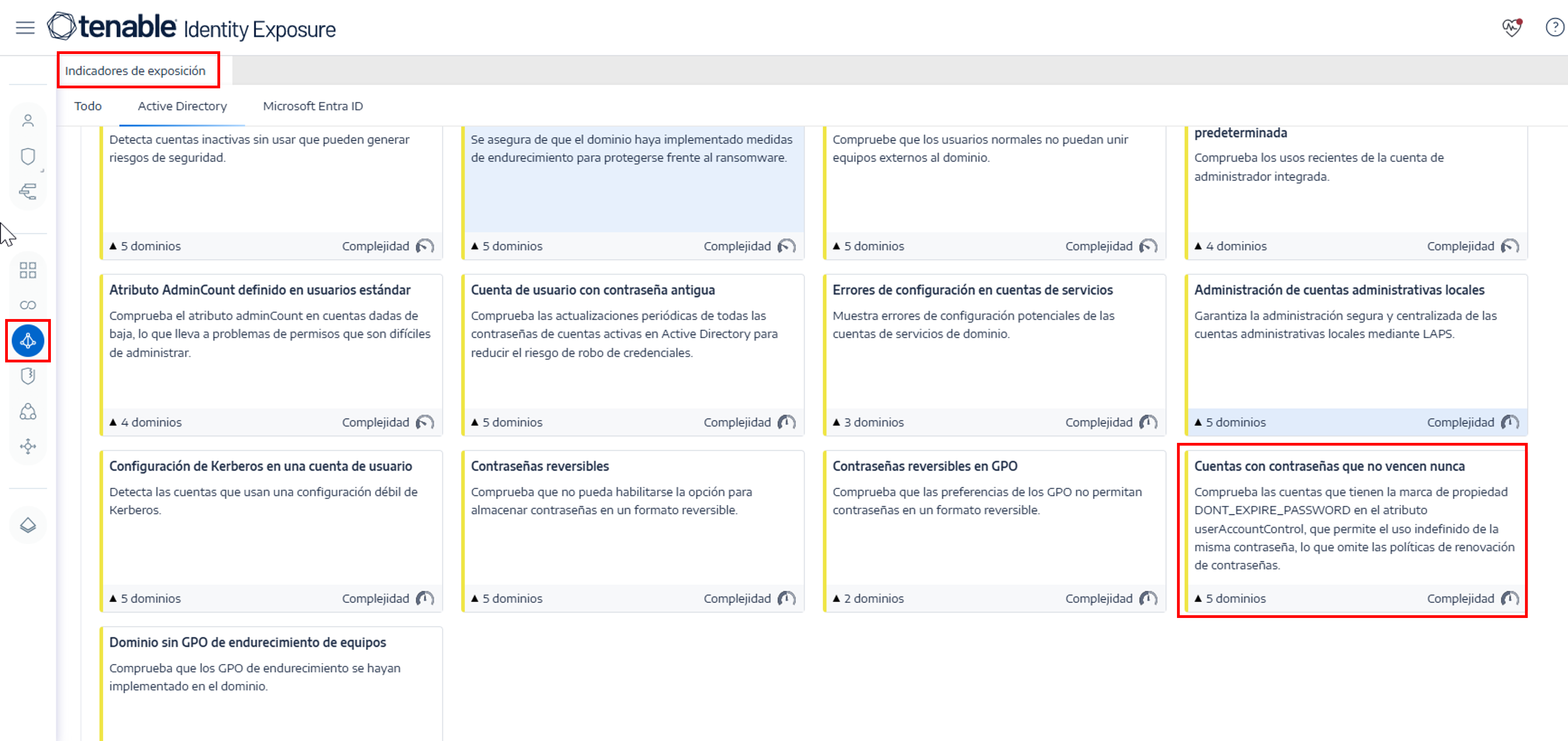This screenshot has width=1568, height=741.
Task: Open the attack path flow sidebar icon
Action: tap(28, 192)
